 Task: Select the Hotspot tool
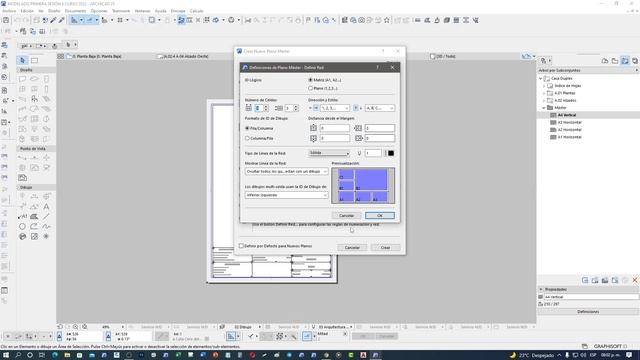[x=46, y=236]
